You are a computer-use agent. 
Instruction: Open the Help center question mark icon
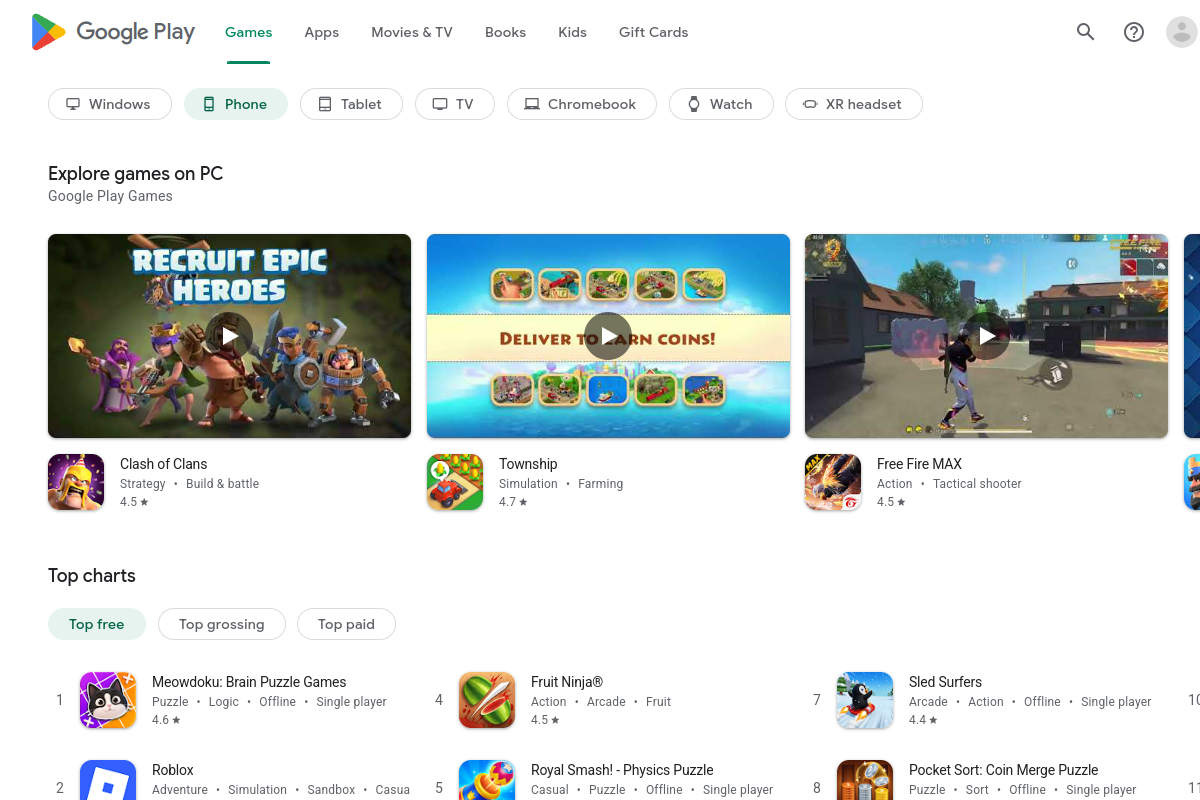pyautogui.click(x=1134, y=32)
